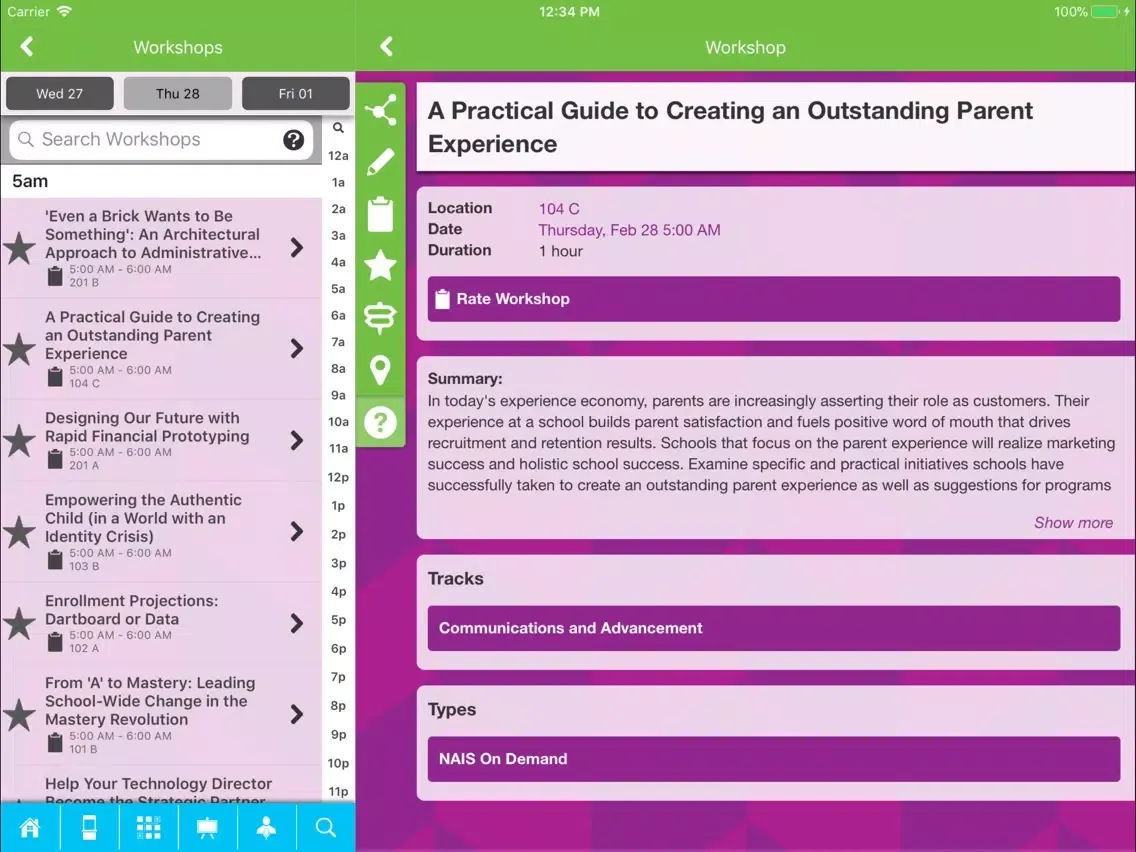This screenshot has width=1136, height=852.
Task: Favorite 'From A to Mastery' workshop
Action: click(x=20, y=715)
